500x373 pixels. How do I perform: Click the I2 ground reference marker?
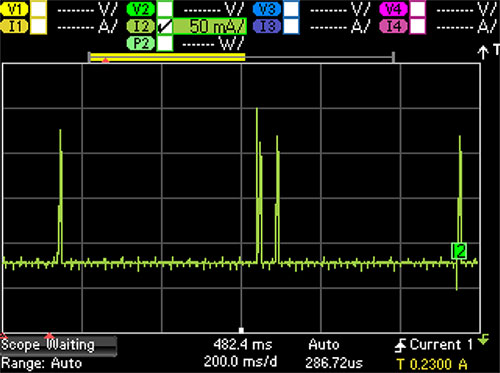pos(459,251)
